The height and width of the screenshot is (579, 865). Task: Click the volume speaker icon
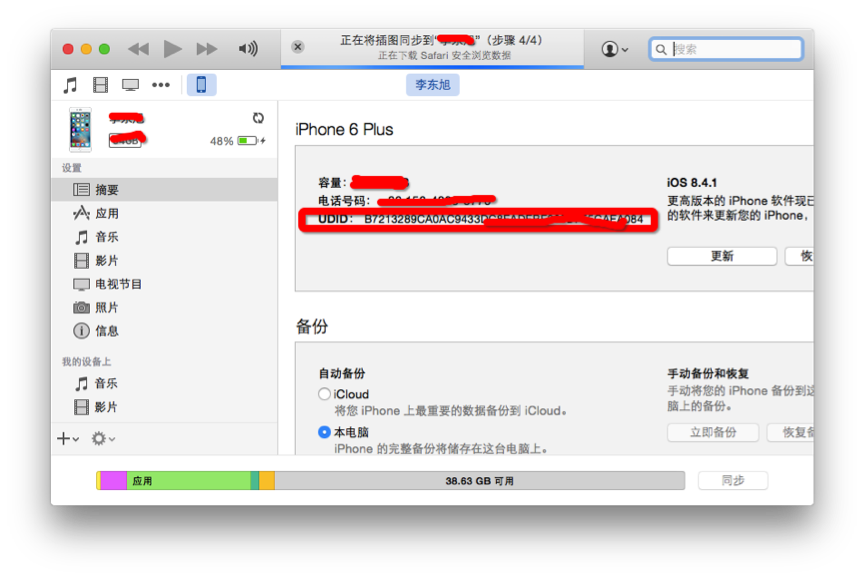(x=248, y=49)
